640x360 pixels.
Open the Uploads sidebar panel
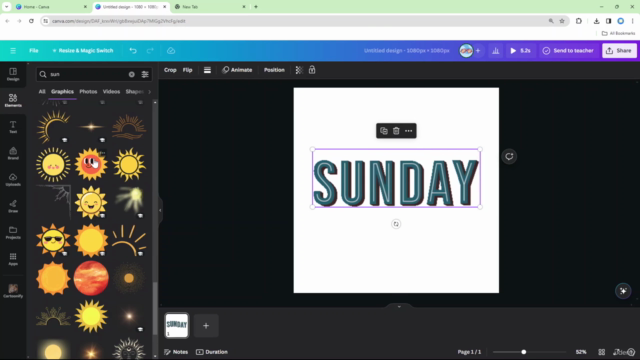(x=13, y=179)
